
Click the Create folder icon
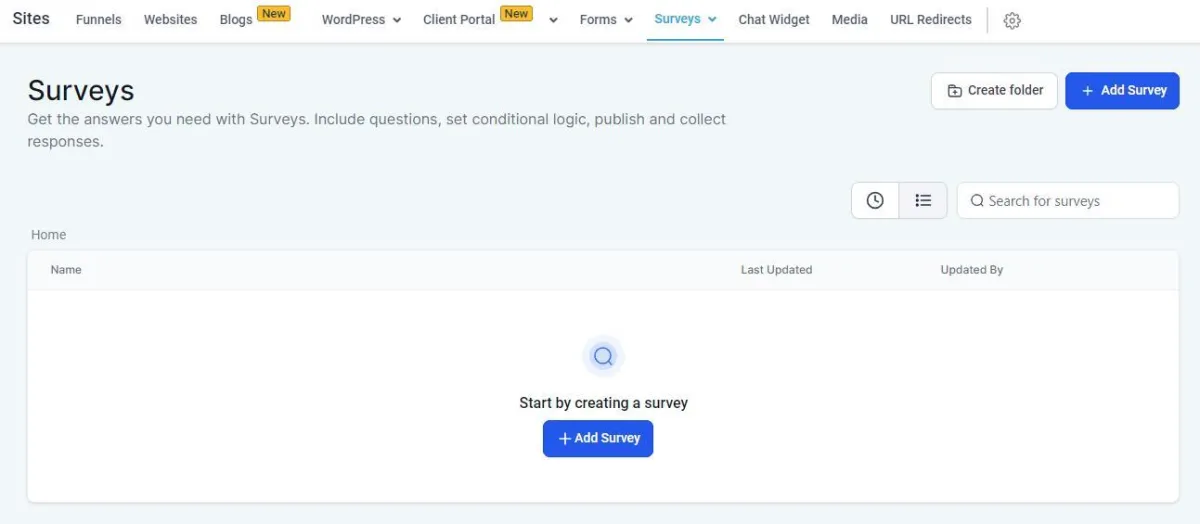tap(955, 90)
